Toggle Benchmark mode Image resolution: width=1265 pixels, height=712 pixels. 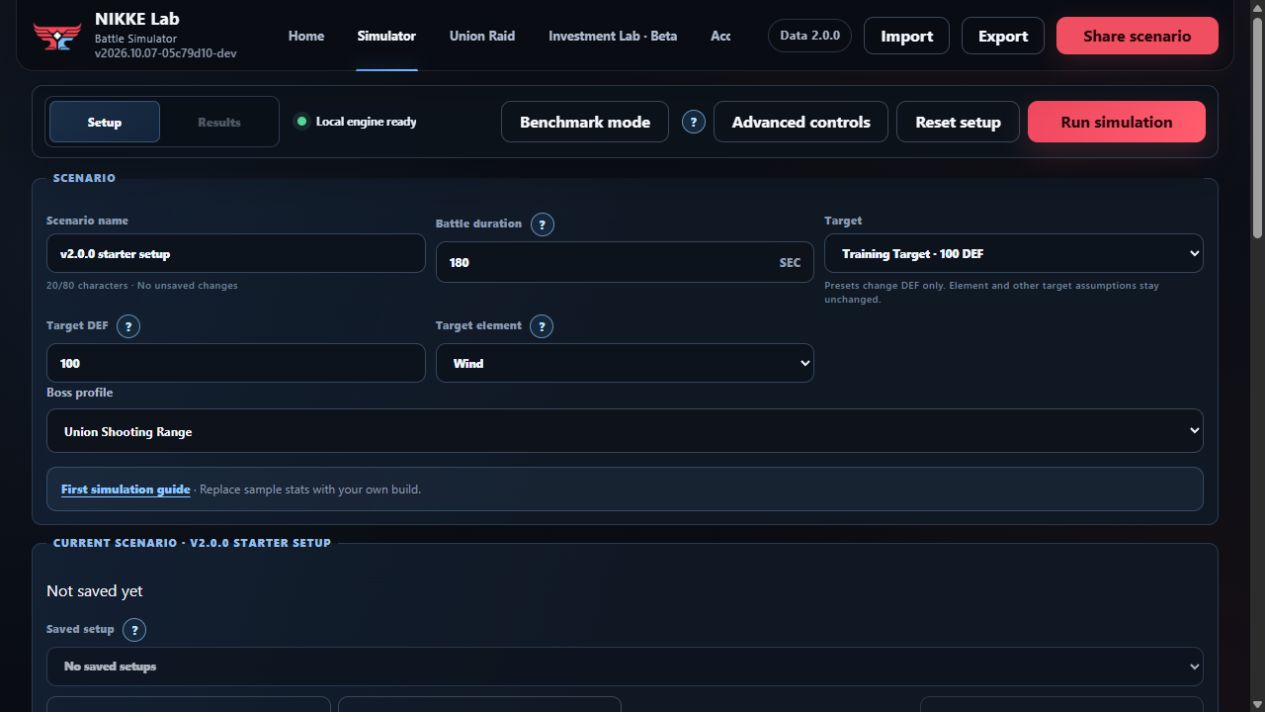(585, 122)
